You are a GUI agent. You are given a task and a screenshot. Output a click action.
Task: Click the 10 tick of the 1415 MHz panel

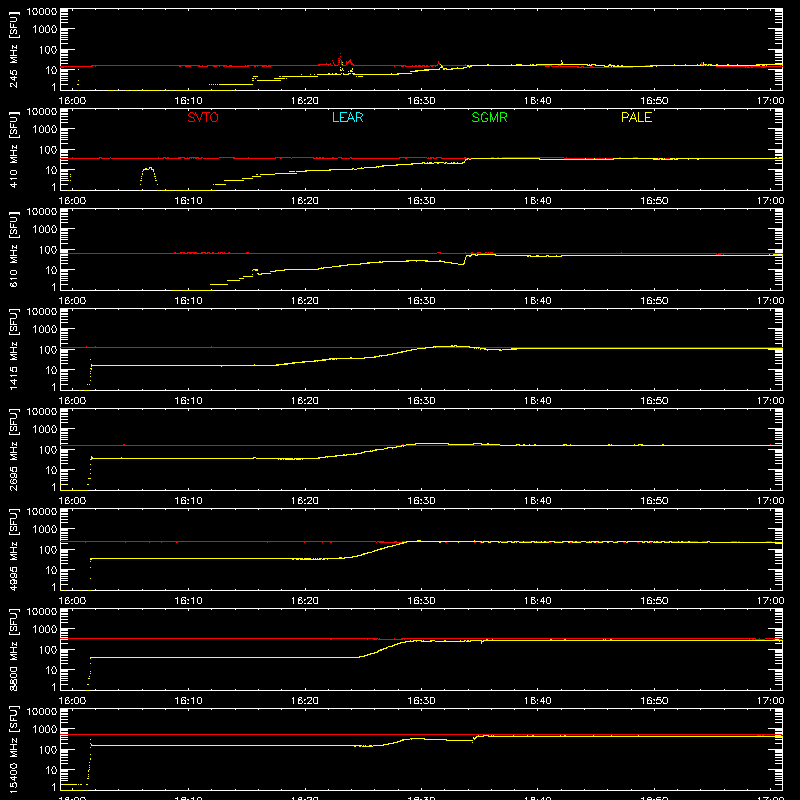(x=51, y=370)
